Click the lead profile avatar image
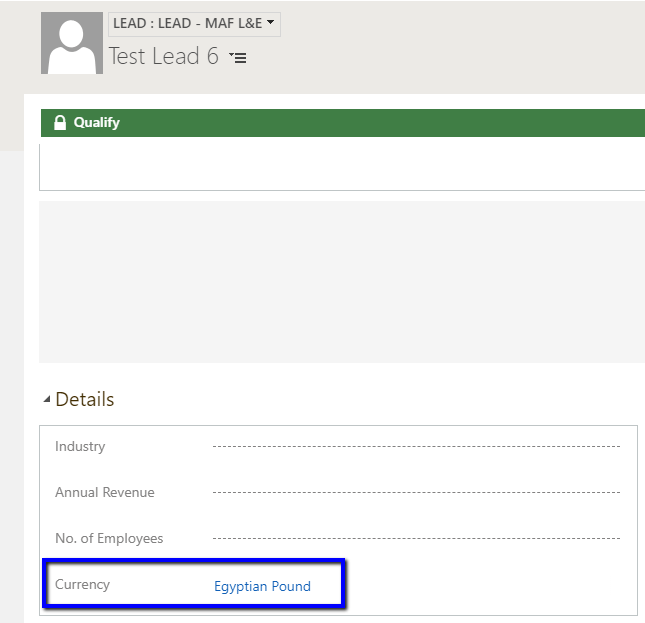This screenshot has height=623, width=645. [x=72, y=43]
